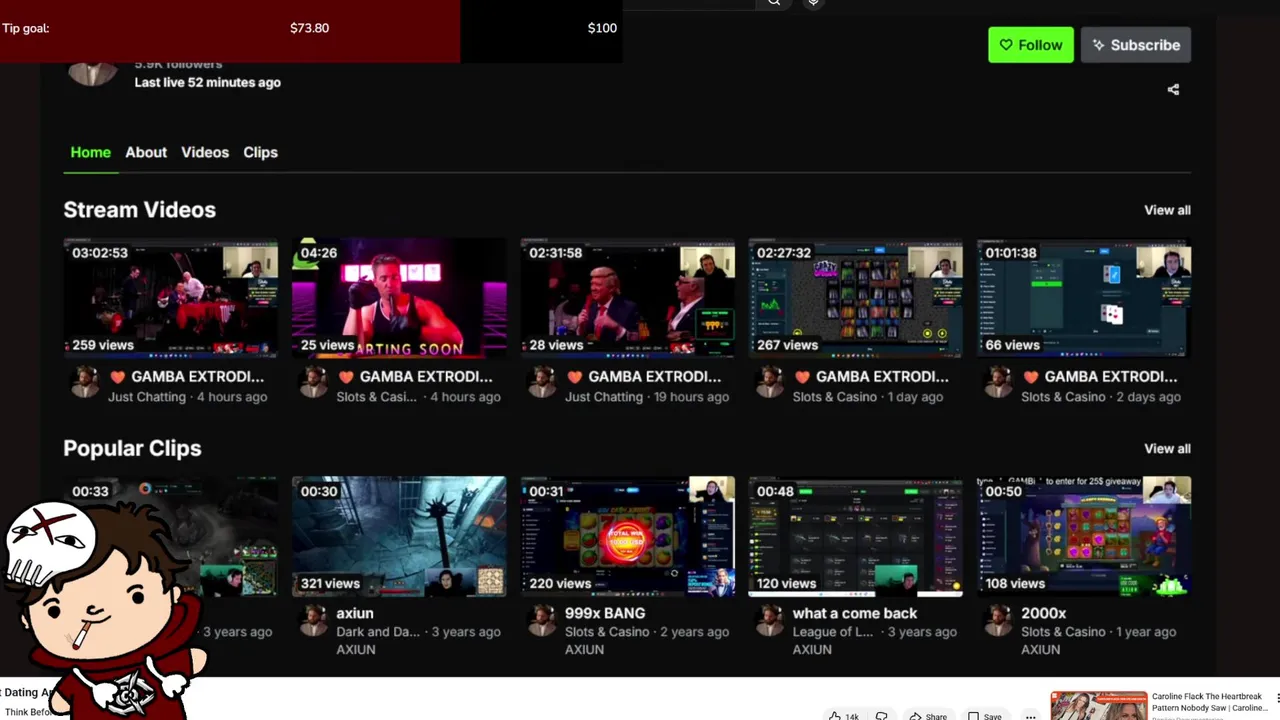This screenshot has height=720, width=1280.
Task: Switch to the Clips tab
Action: pos(260,152)
